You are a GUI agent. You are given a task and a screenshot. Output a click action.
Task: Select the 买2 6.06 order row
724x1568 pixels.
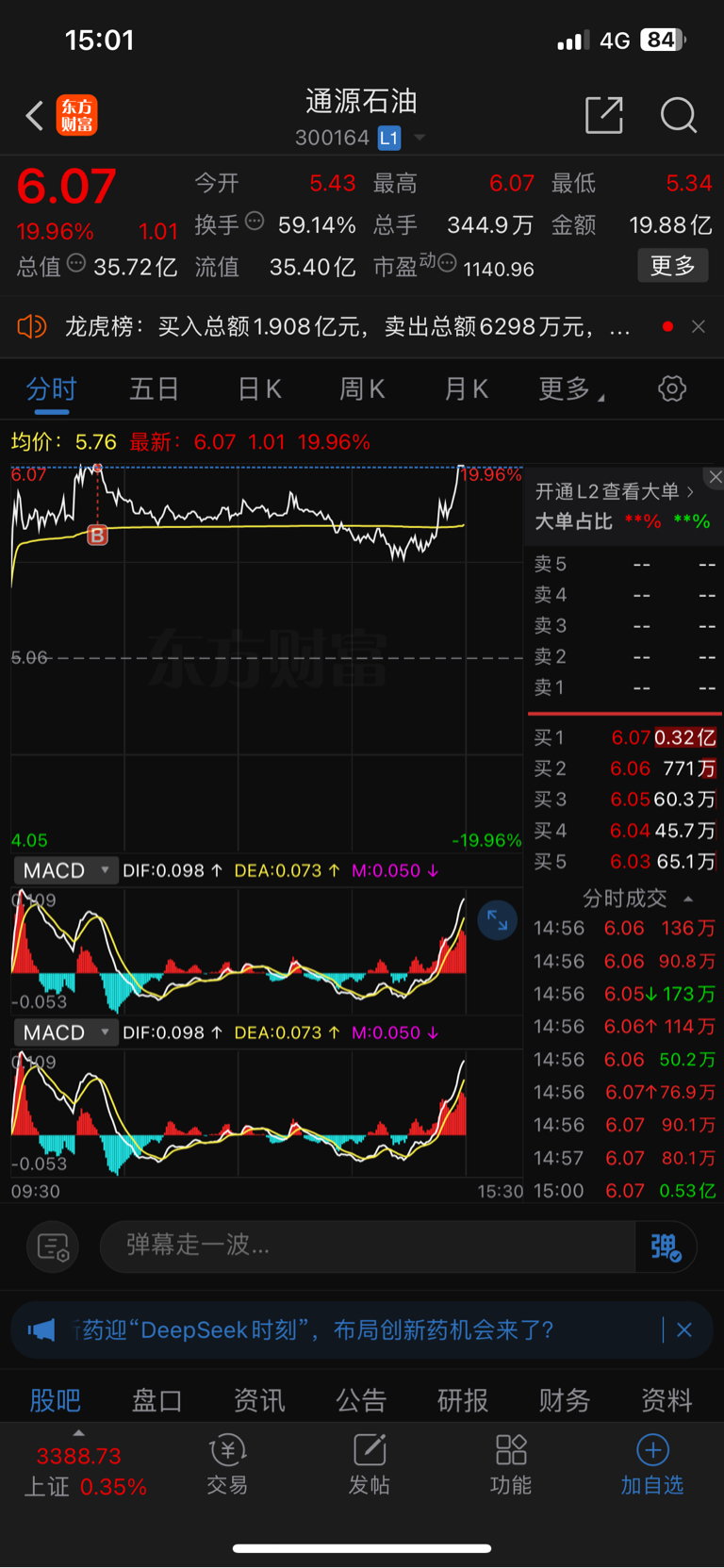pyautogui.click(x=624, y=768)
